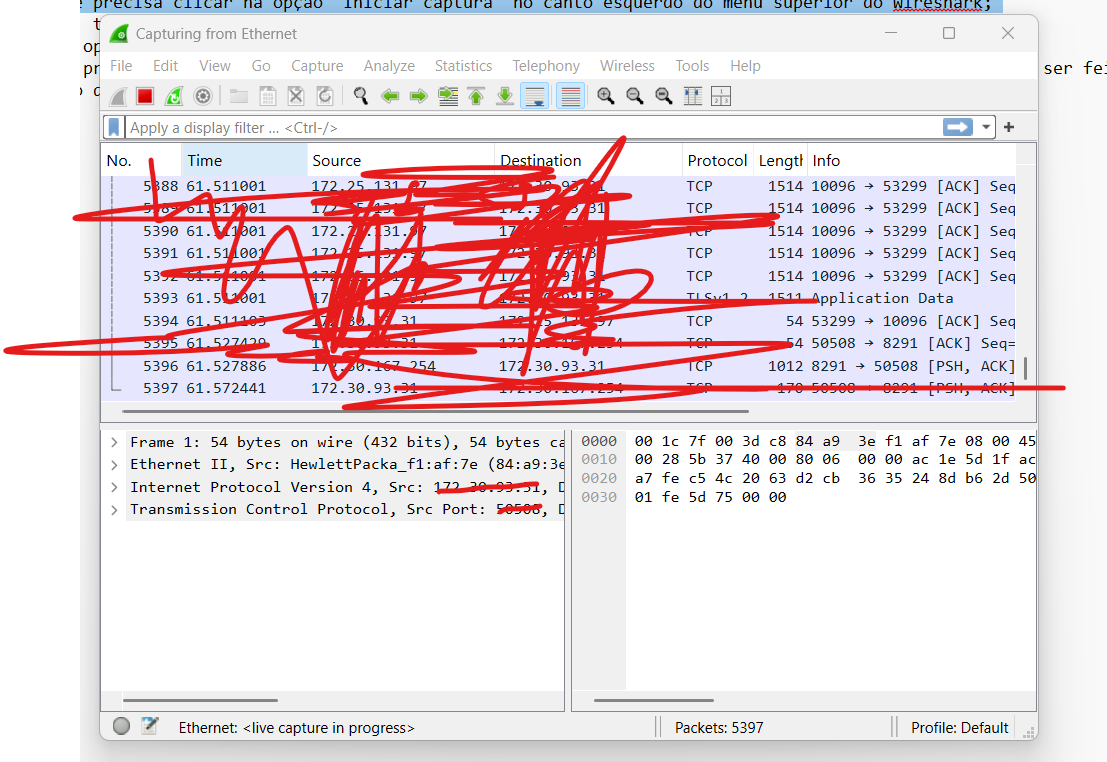The width and height of the screenshot is (1107, 762).
Task: Open the Wireless menu
Action: point(627,66)
